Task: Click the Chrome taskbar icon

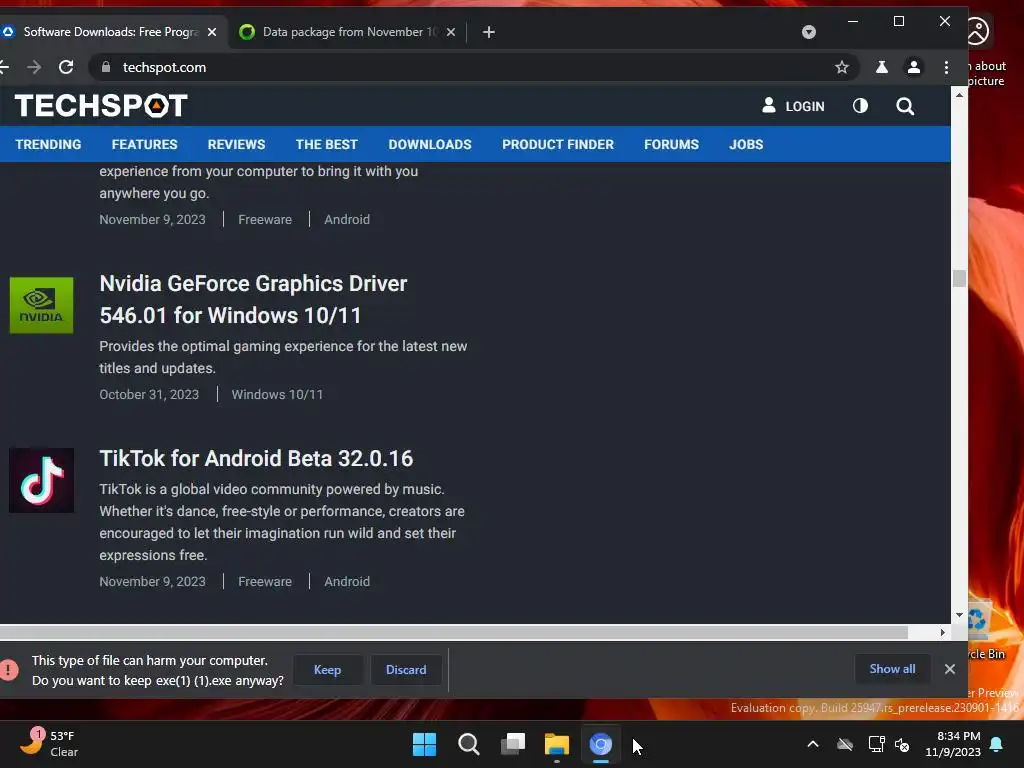Action: (x=601, y=744)
